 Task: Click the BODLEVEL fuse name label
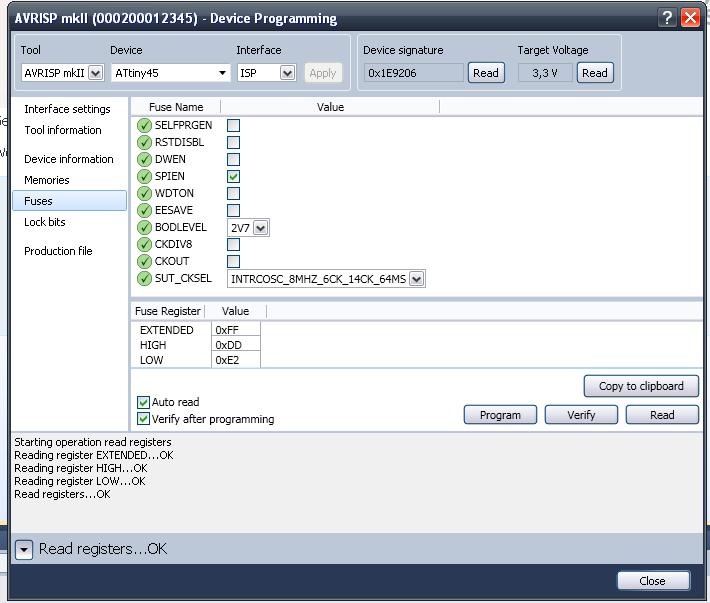[181, 227]
